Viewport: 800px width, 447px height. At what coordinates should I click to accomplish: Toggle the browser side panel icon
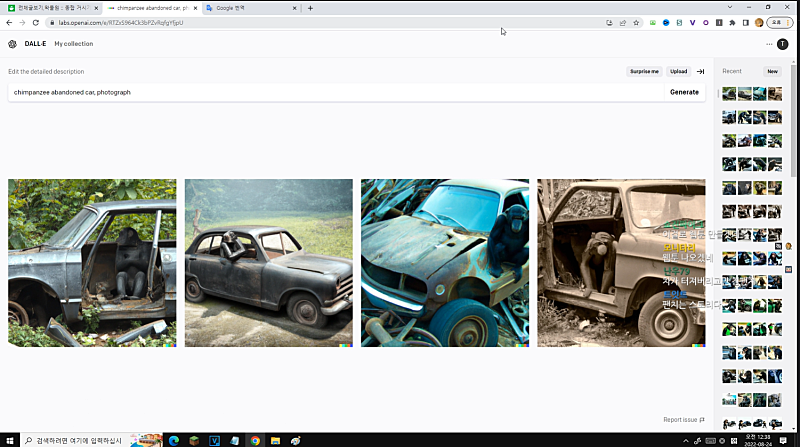[x=745, y=22]
